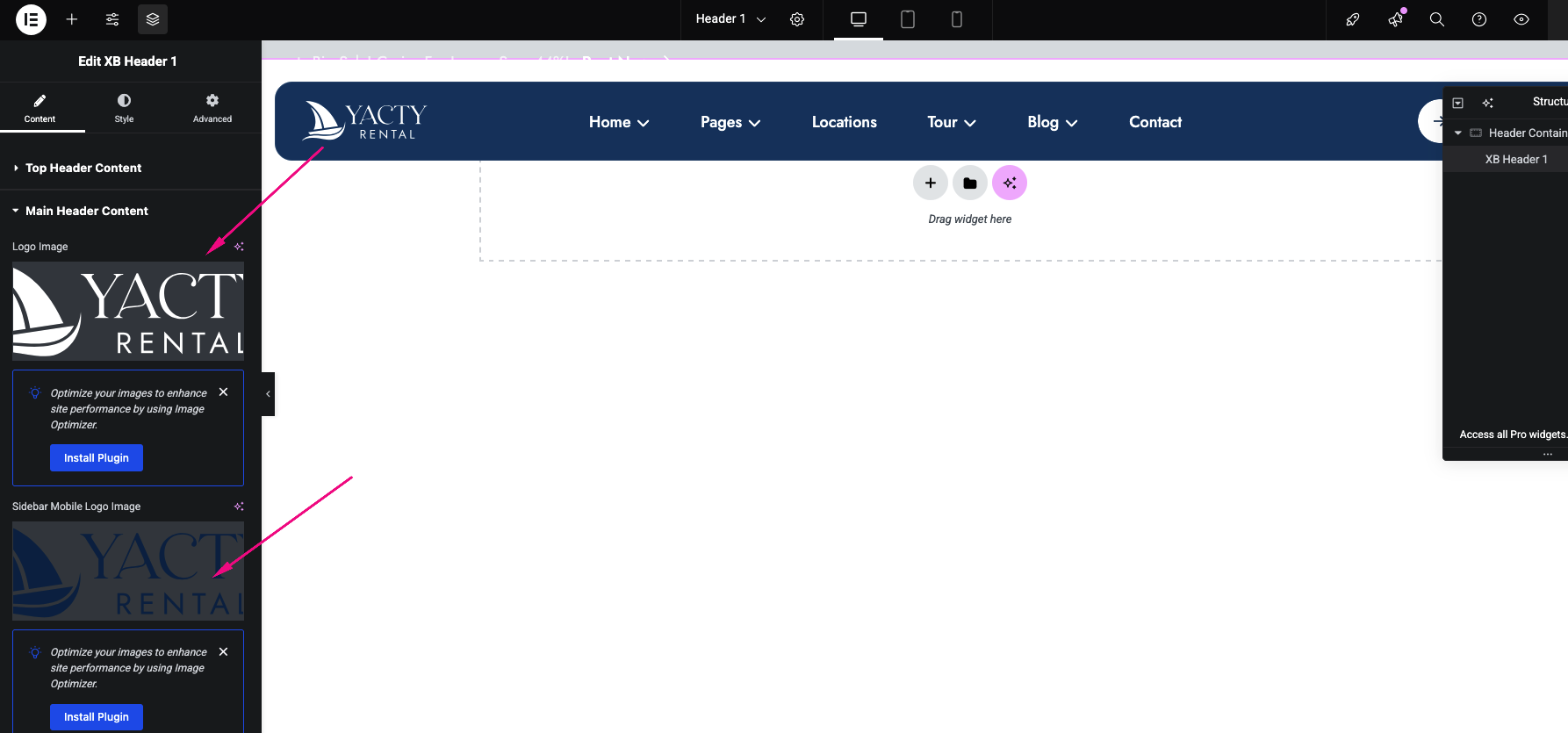This screenshot has height=733, width=1568.
Task: Open the Help question mark icon
Action: 1479,19
